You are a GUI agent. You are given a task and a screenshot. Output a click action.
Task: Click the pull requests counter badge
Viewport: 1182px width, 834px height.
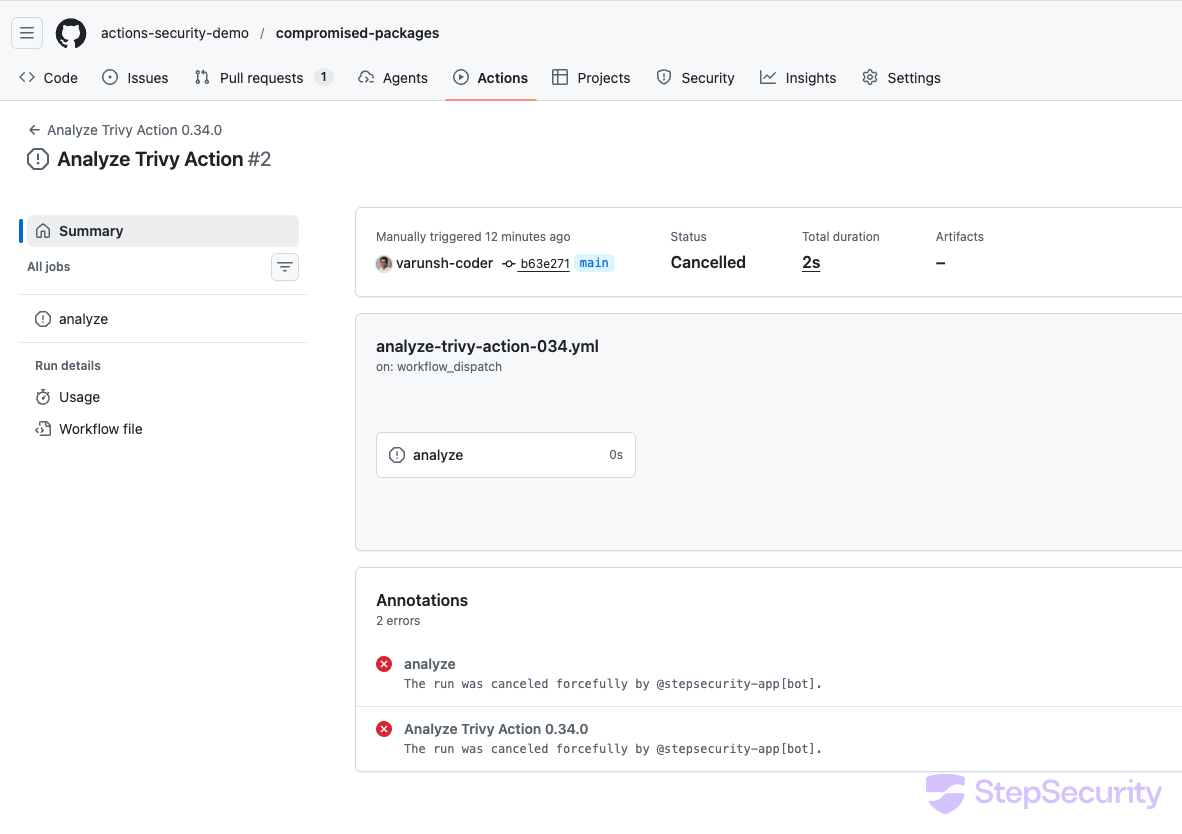(x=323, y=77)
